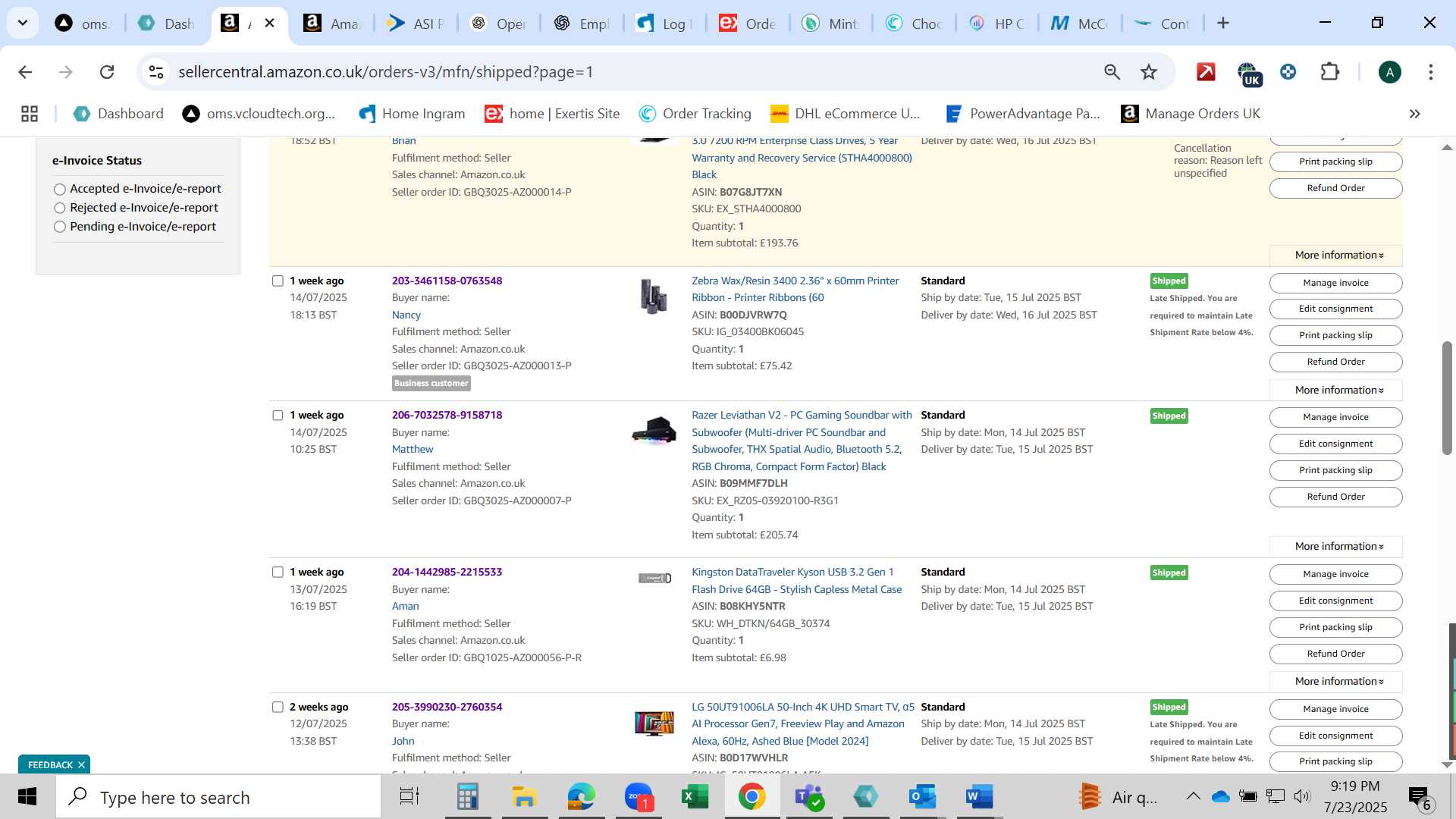
Task: Click Manage invoice for Zebra ribbon order
Action: tap(1335, 284)
